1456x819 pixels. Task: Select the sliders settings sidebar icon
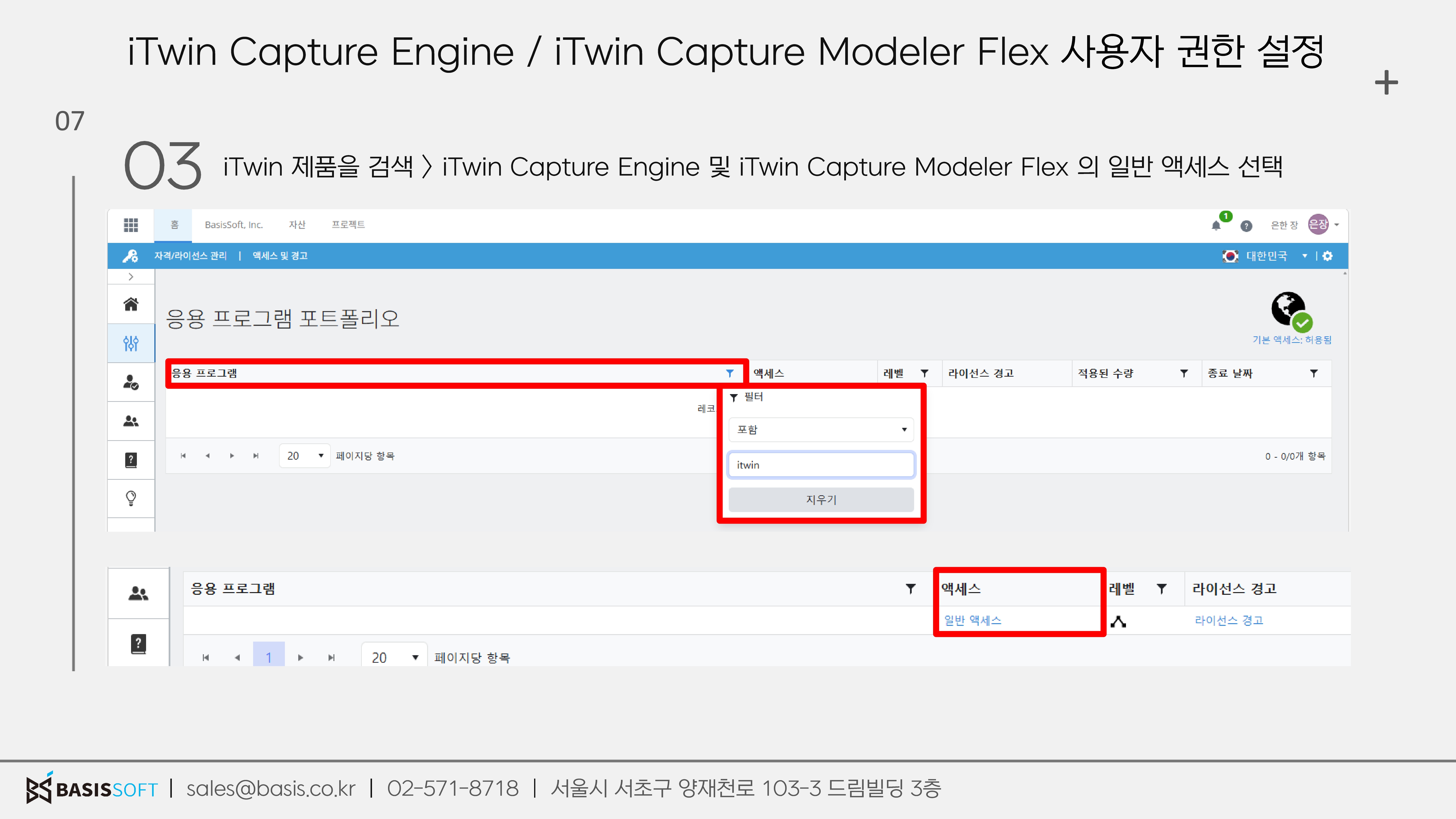pos(131,343)
